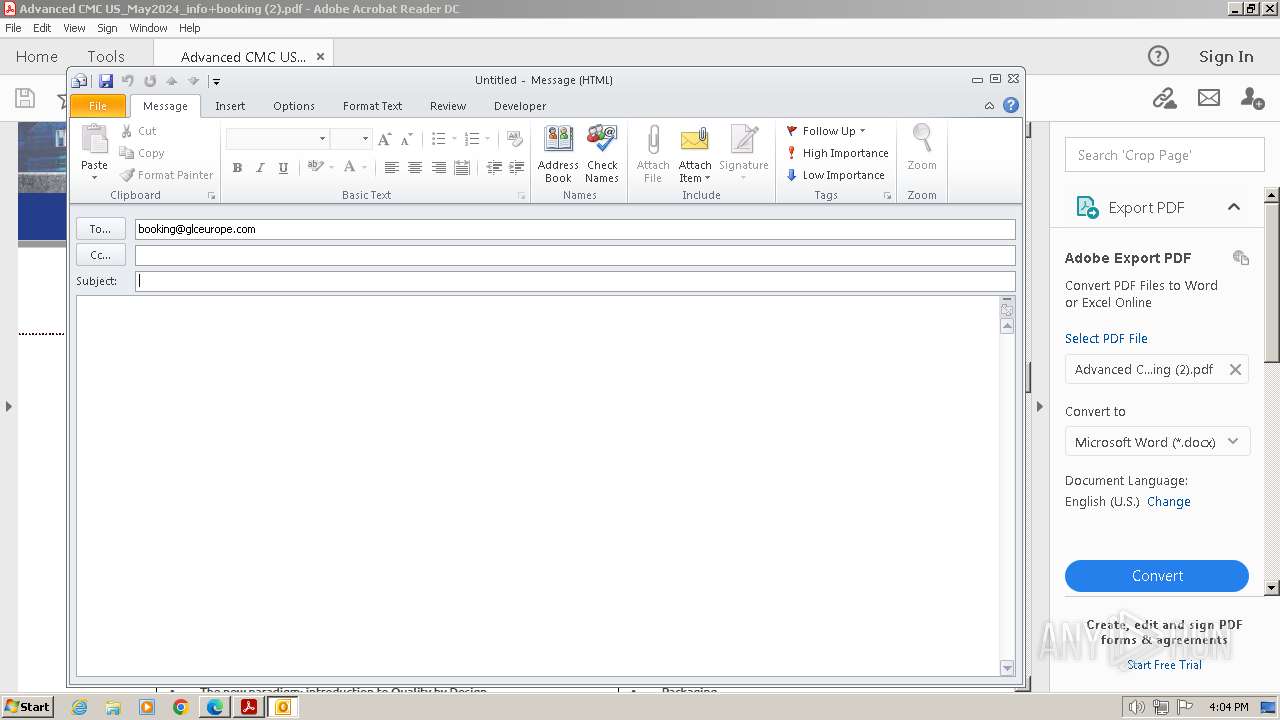The image size is (1280, 720).
Task: Click Decrease Indent icon
Action: point(494,168)
